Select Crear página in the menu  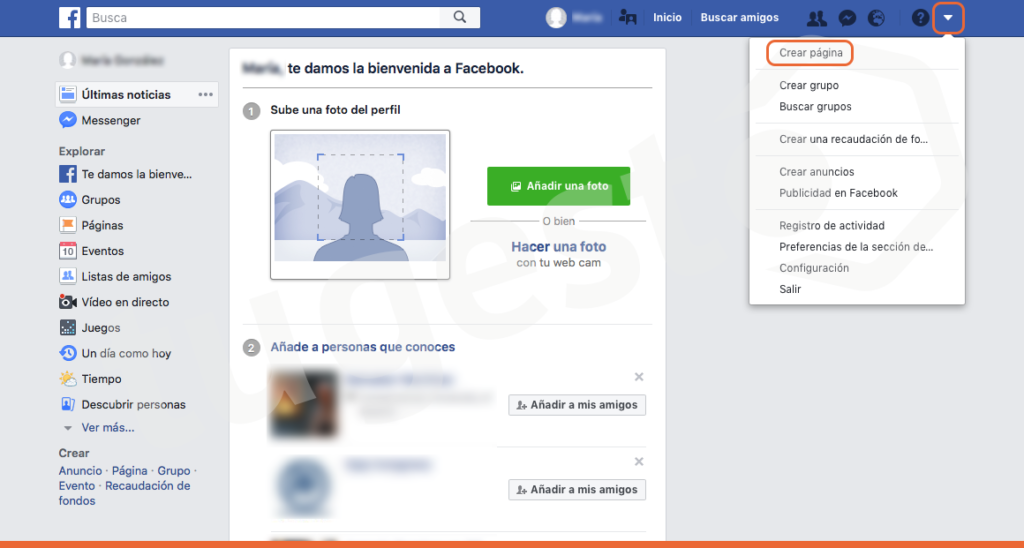pos(810,53)
